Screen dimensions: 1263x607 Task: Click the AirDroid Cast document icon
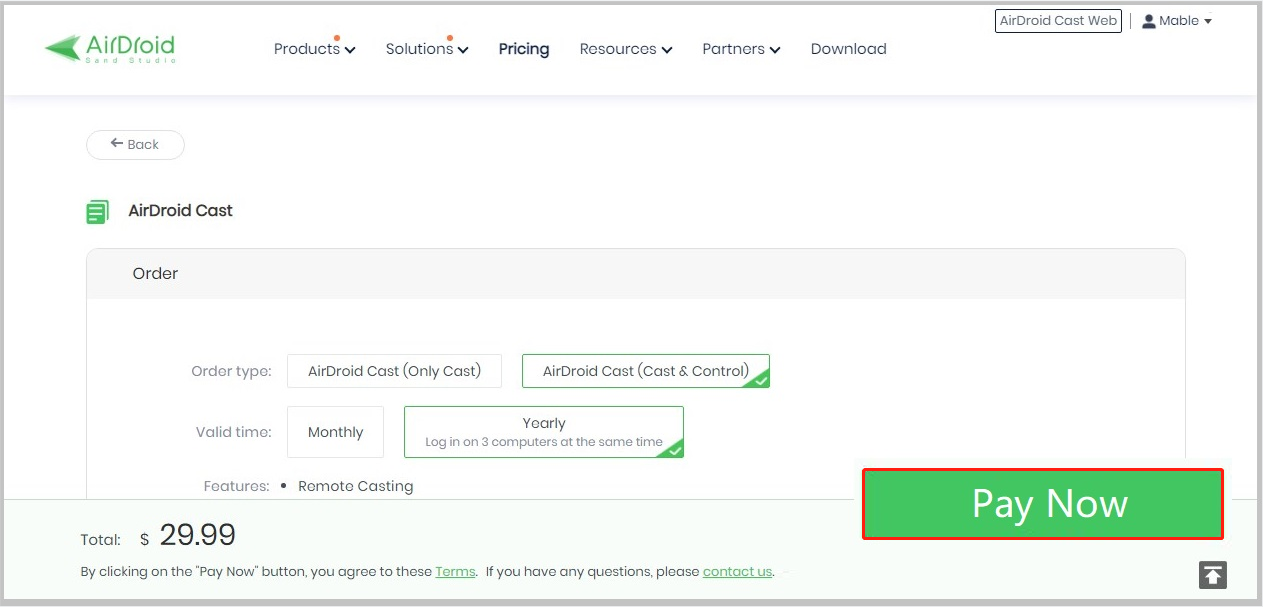(x=97, y=212)
